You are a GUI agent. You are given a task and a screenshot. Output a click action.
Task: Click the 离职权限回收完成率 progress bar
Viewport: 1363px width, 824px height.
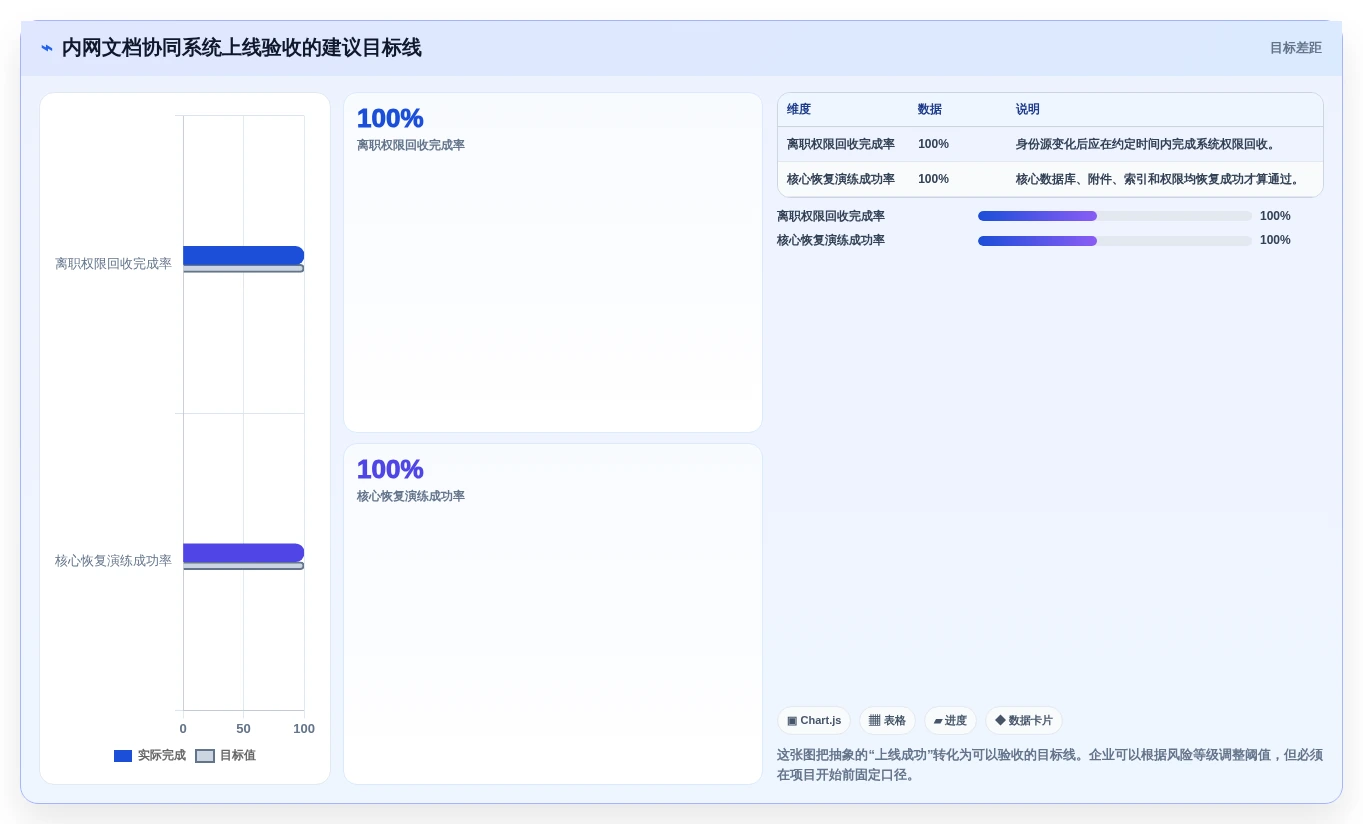point(1115,216)
